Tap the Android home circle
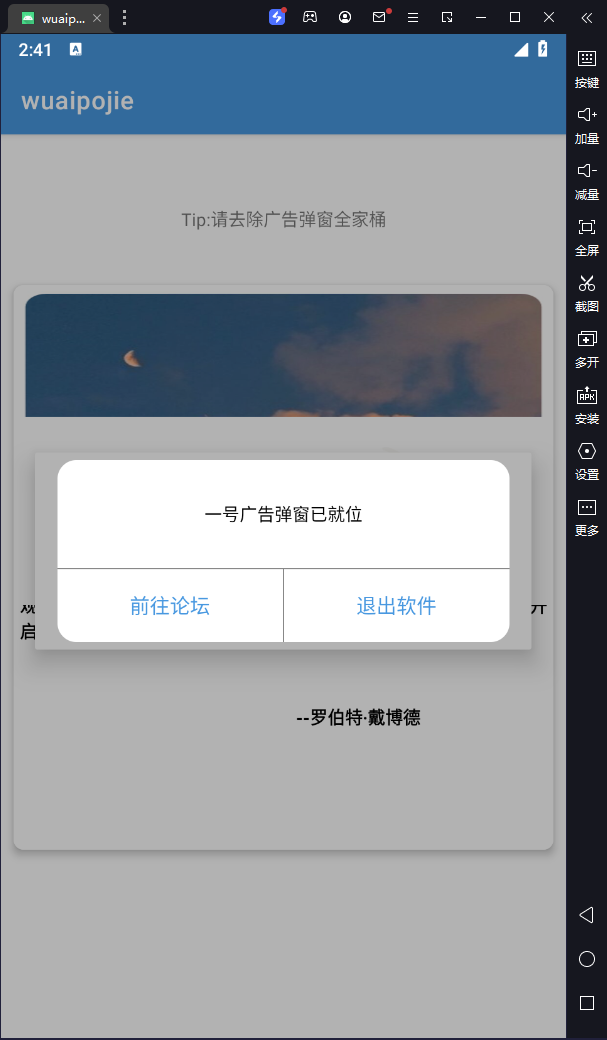 tap(586, 959)
